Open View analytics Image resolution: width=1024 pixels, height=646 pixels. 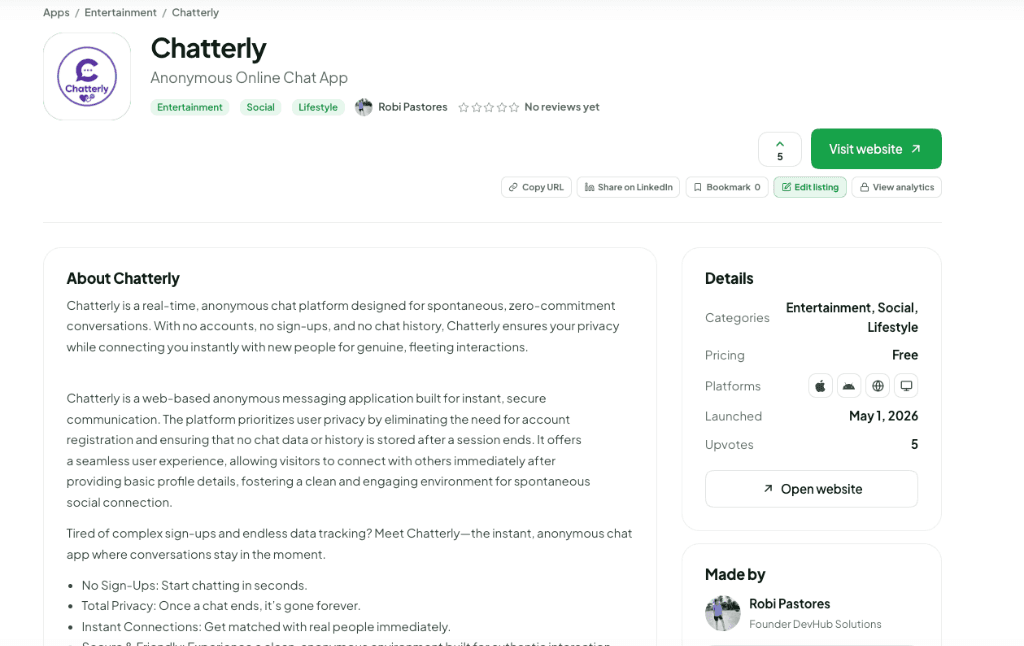point(897,187)
